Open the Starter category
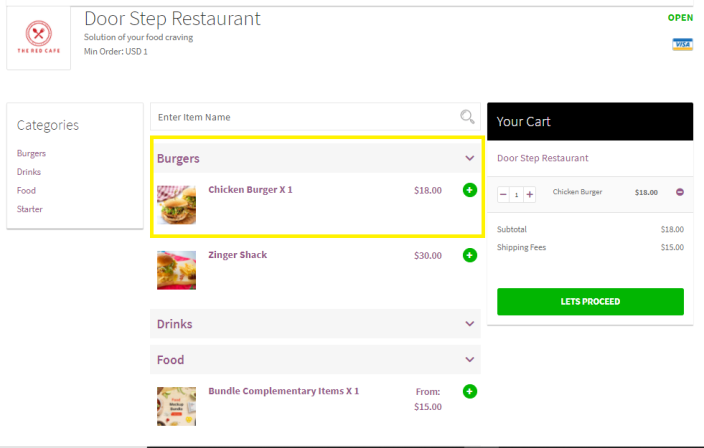Screen dimensions: 704x448 click(x=30, y=209)
